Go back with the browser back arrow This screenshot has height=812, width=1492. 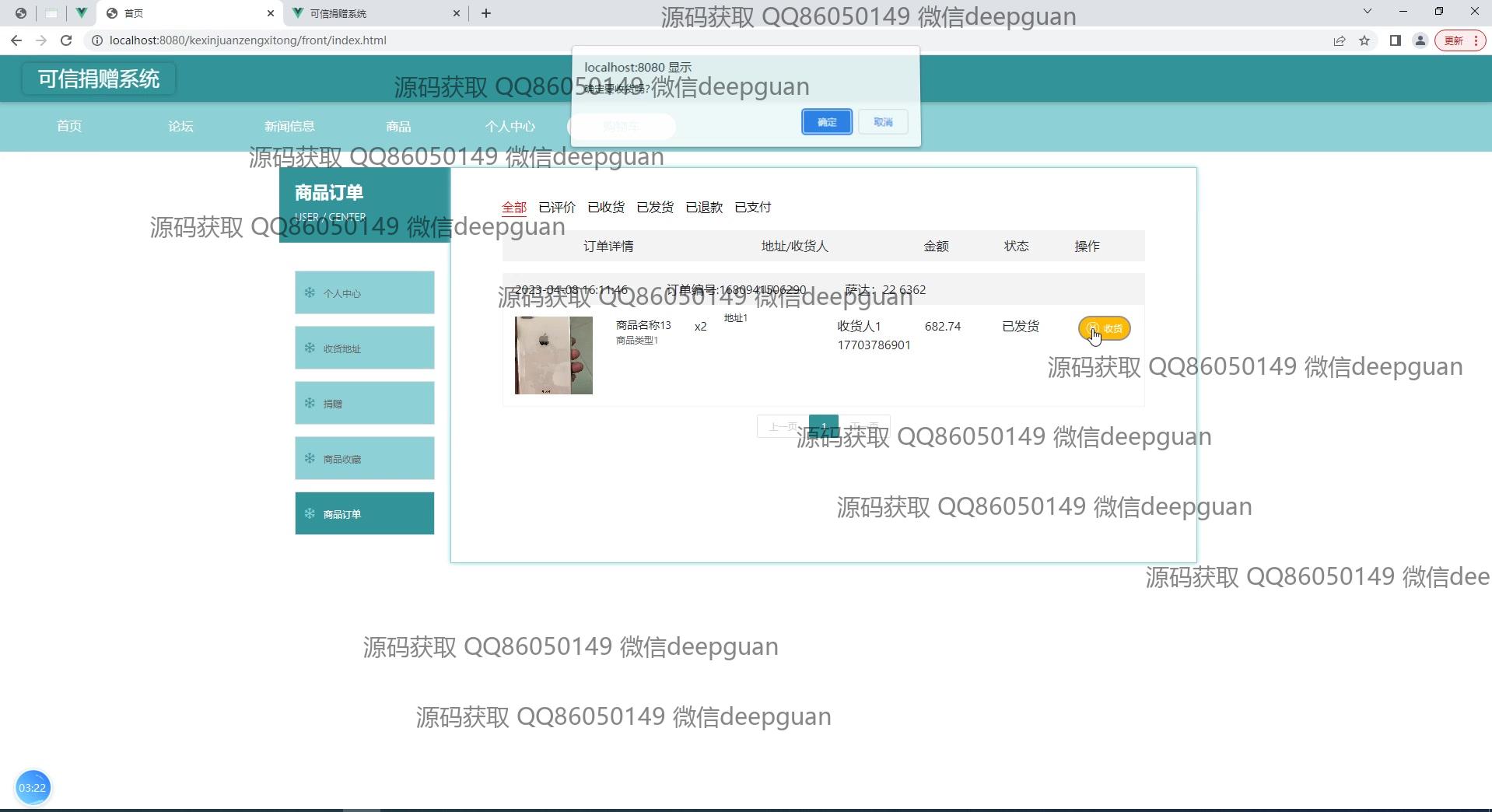click(x=16, y=40)
